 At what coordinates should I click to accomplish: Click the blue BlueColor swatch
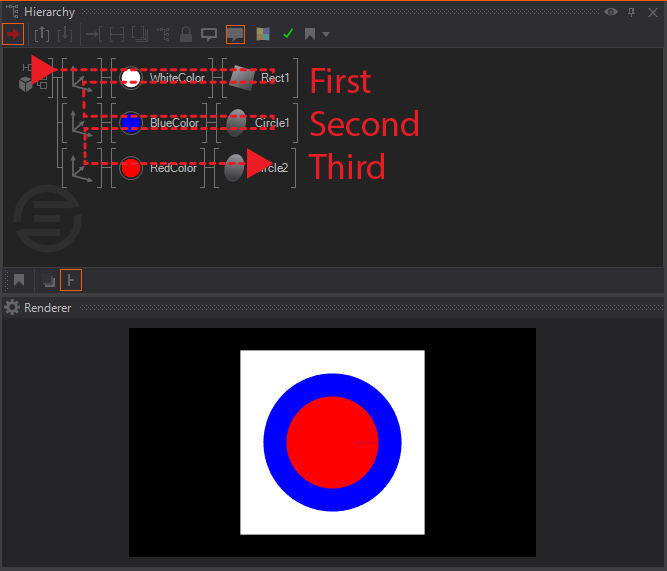[x=130, y=123]
